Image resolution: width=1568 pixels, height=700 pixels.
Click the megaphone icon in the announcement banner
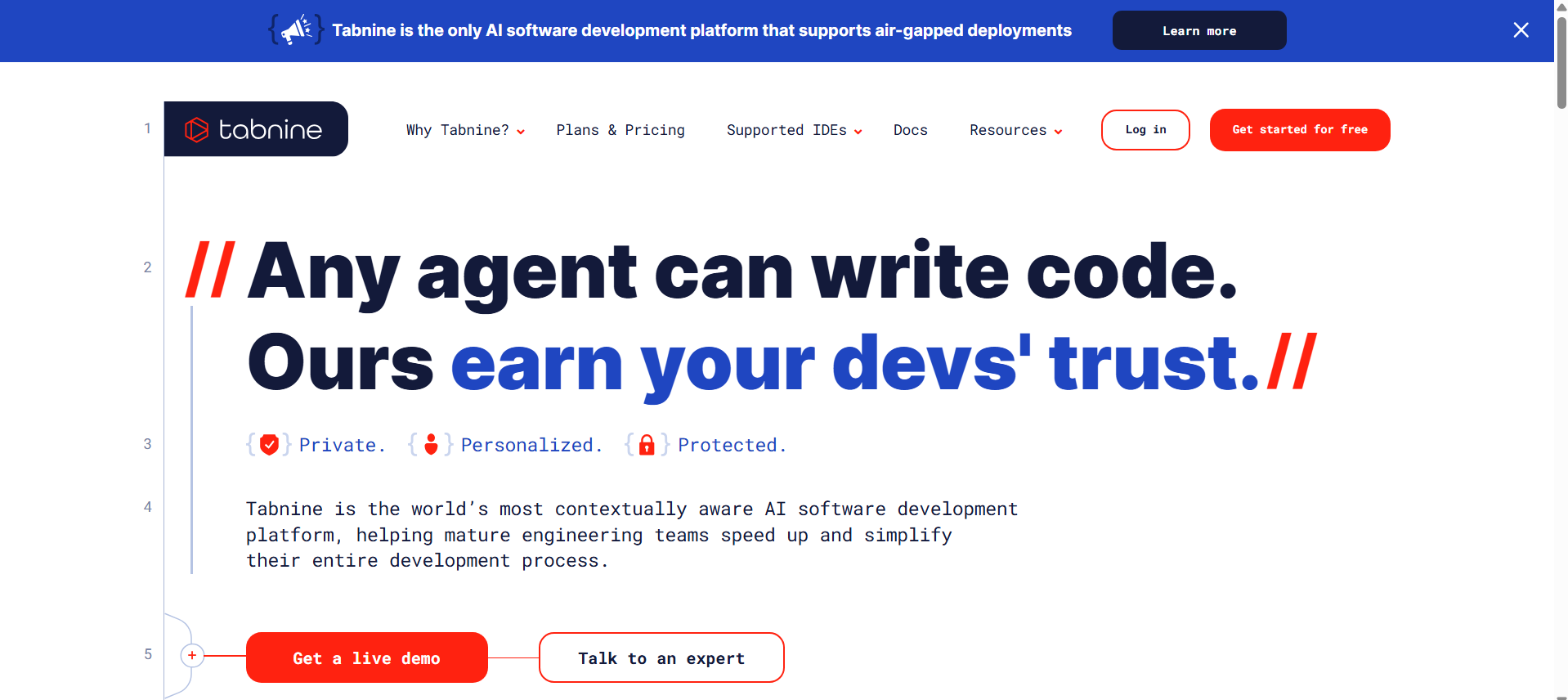point(296,30)
